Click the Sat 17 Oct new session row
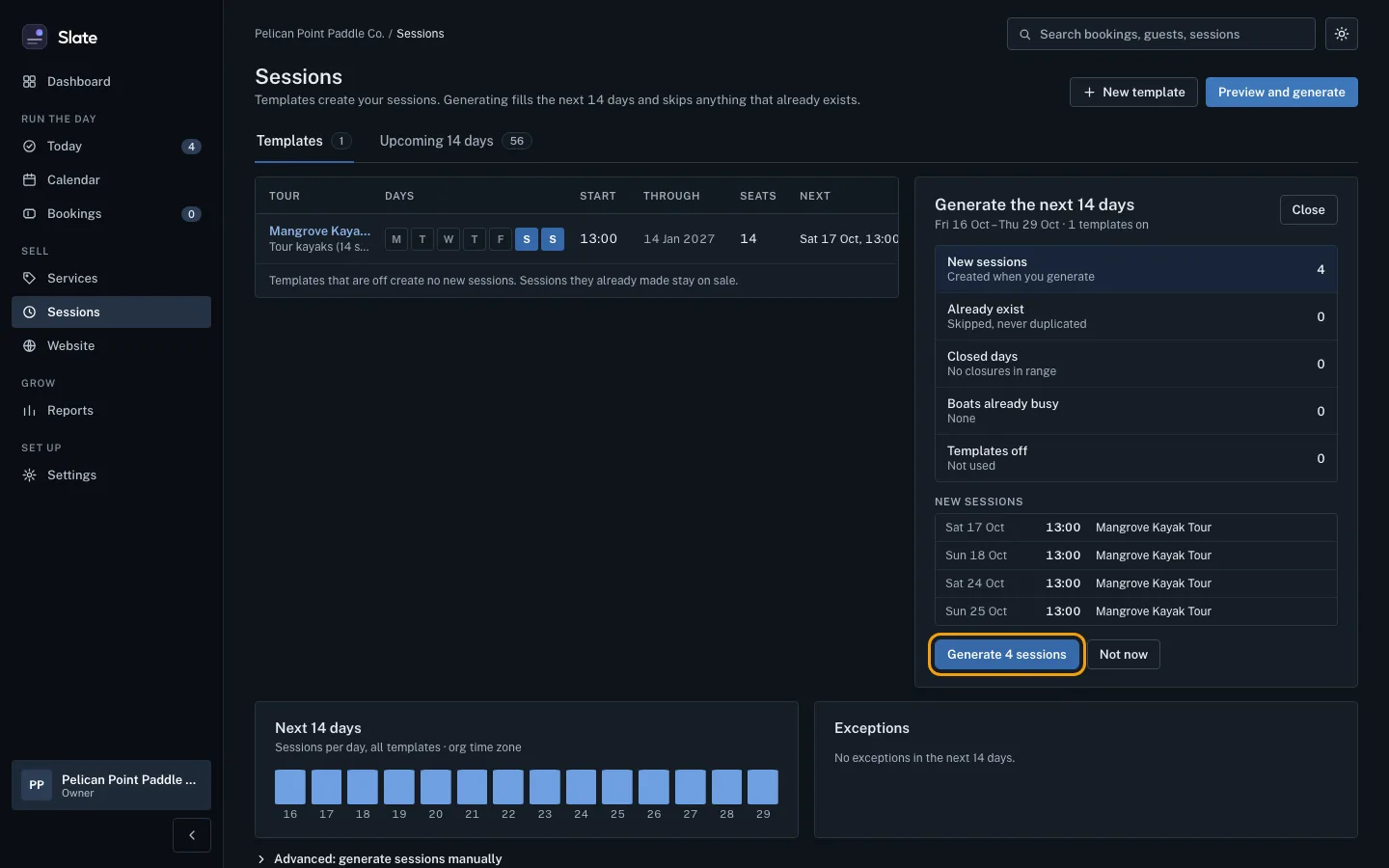Screen dimensions: 1389x868 pos(1135,528)
